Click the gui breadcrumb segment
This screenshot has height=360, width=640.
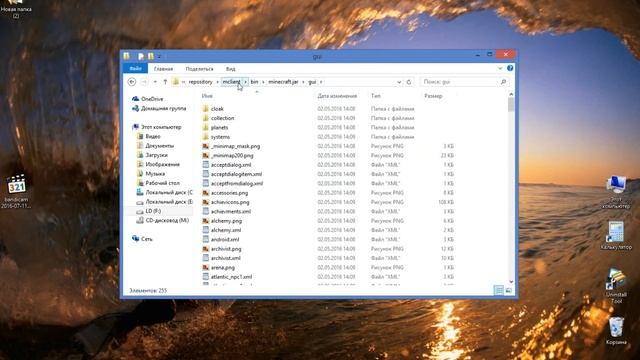[312, 82]
